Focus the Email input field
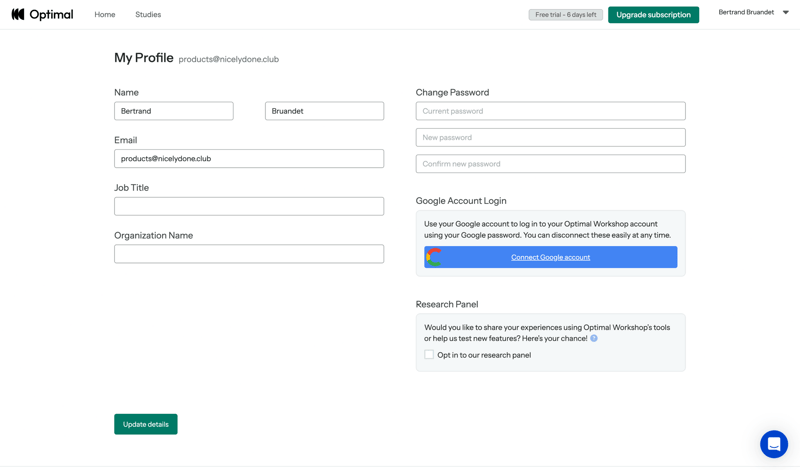The image size is (800, 470). click(x=249, y=159)
